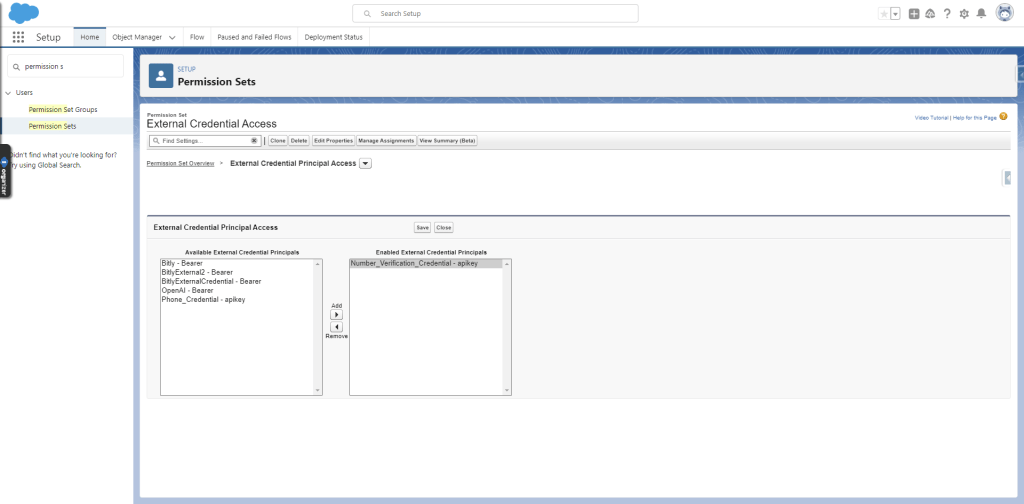Image resolution: width=1024 pixels, height=504 pixels.
Task: Click the Find Settings search field
Action: pos(204,140)
